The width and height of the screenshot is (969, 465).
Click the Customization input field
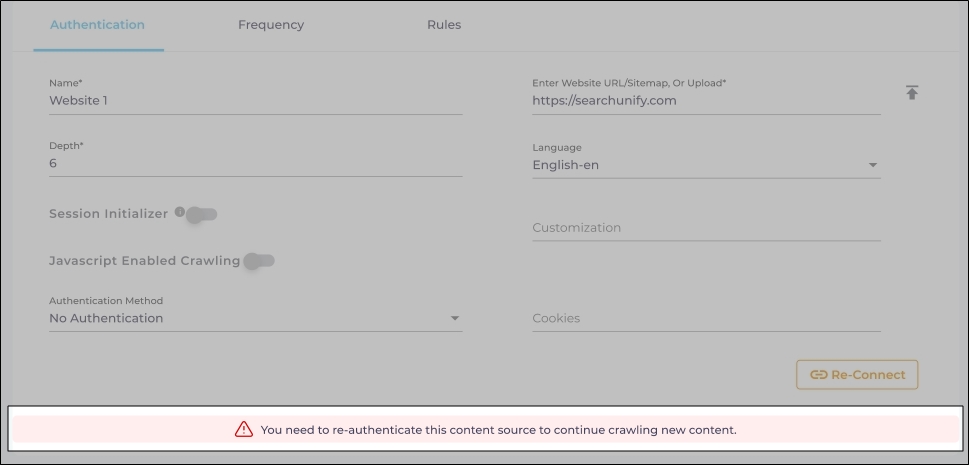(x=705, y=228)
